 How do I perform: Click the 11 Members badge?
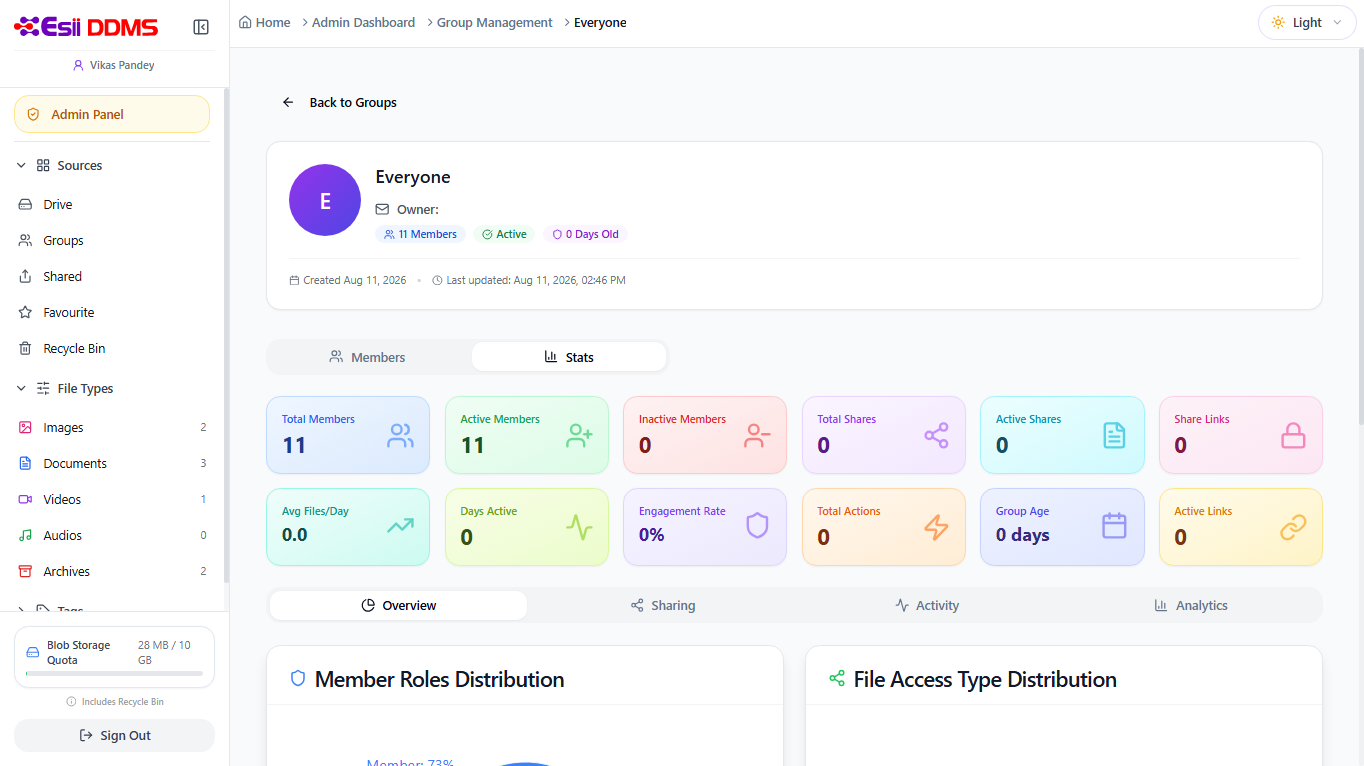(420, 234)
